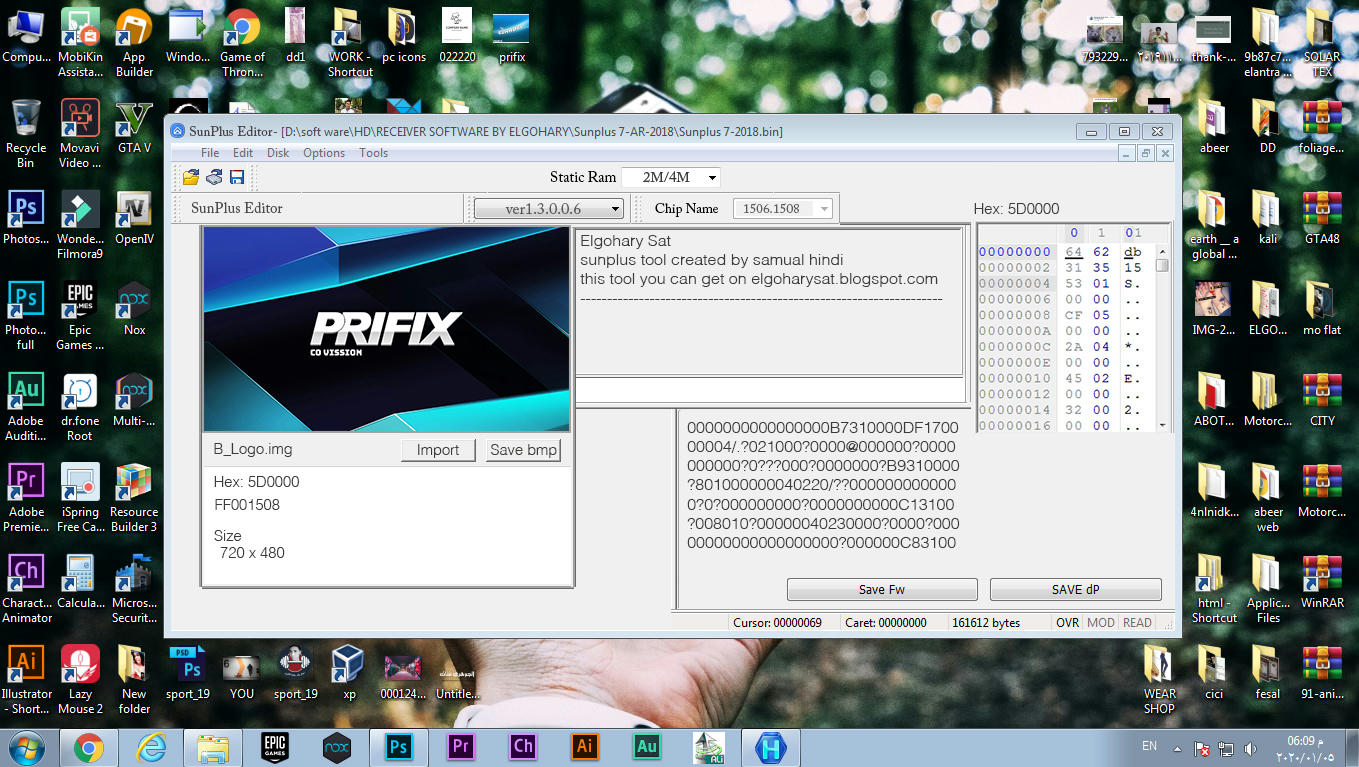Click the FF001508 value text

point(247,505)
